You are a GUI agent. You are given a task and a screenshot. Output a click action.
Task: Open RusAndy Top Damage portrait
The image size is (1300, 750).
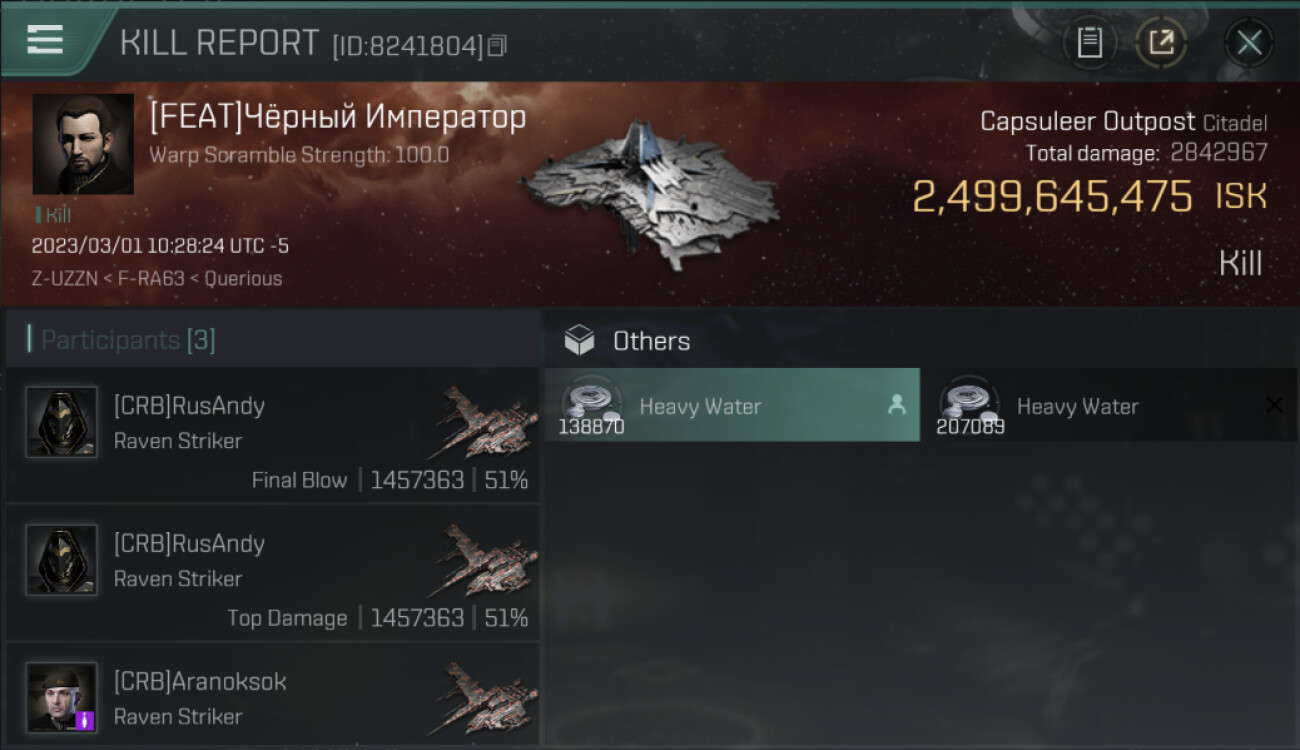coord(62,560)
